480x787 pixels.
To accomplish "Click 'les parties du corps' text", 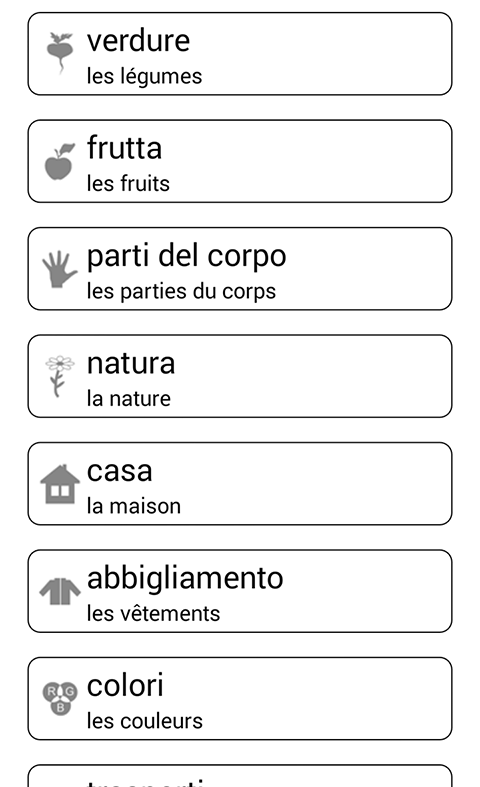I will (x=181, y=292).
